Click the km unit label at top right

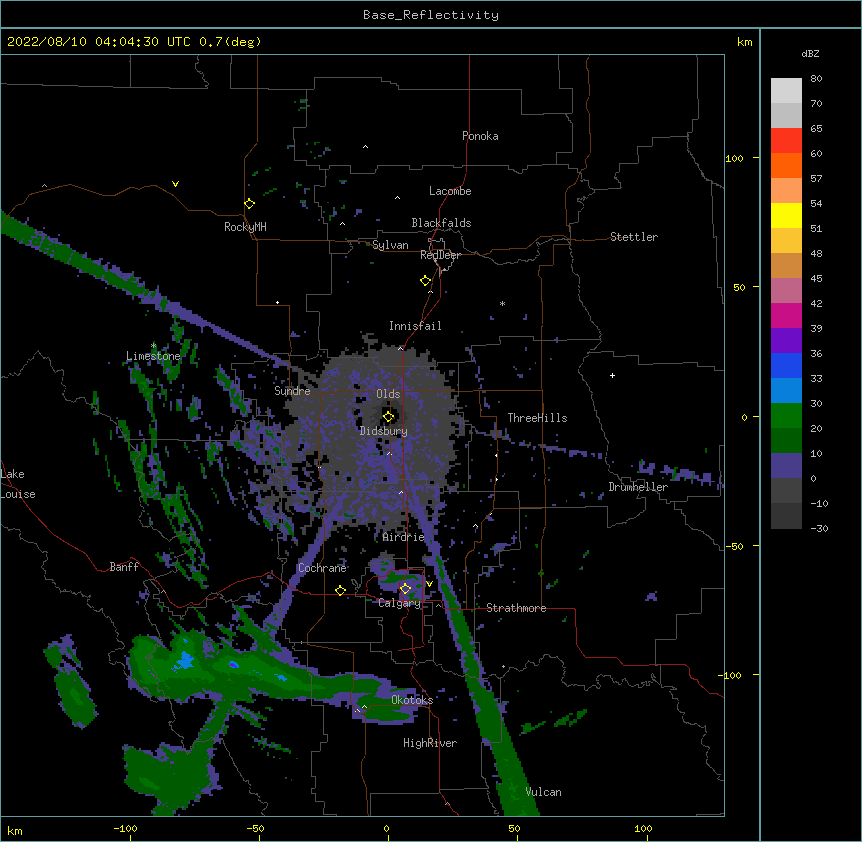pyautogui.click(x=744, y=42)
